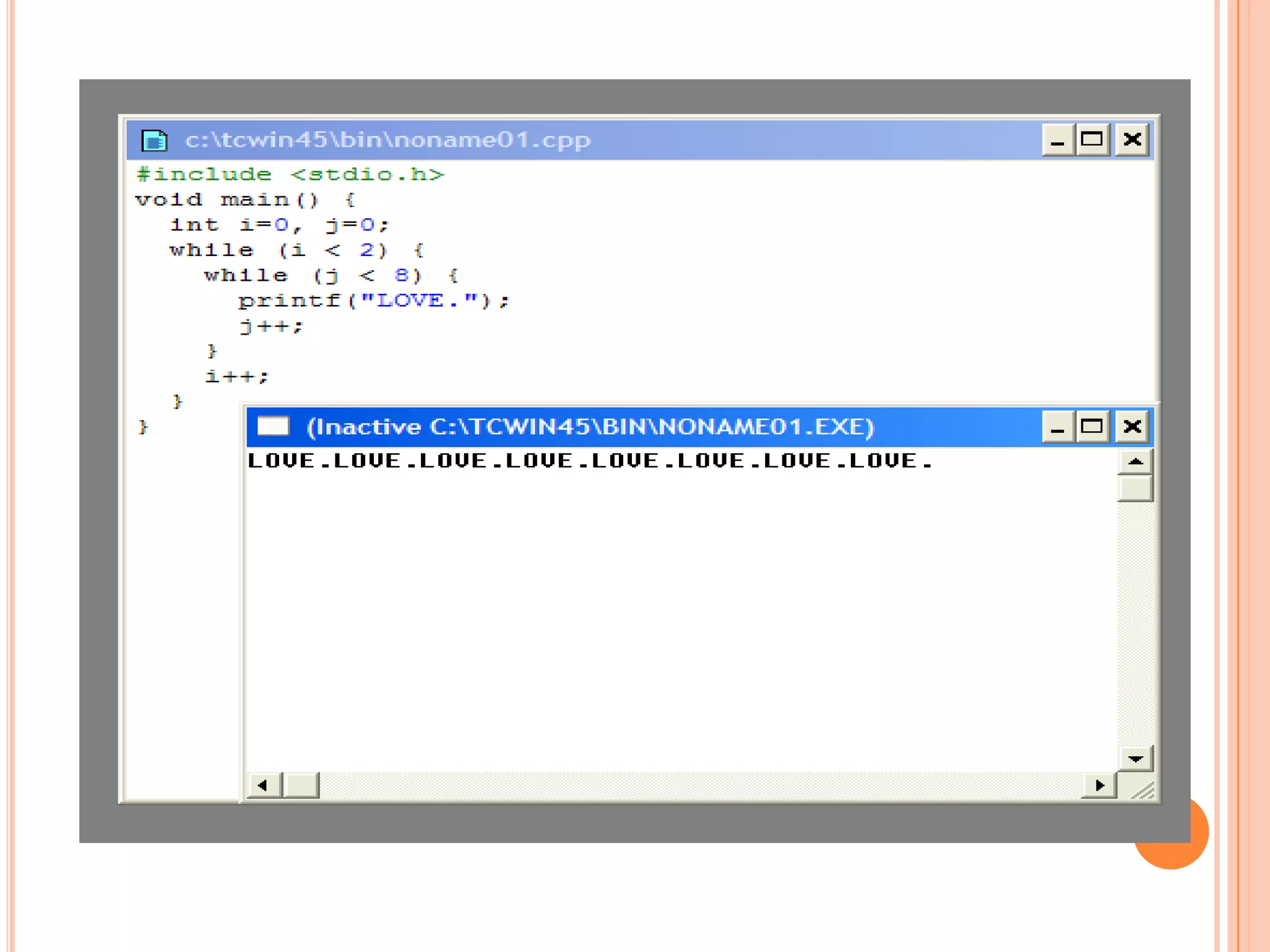Maximize the NONAME01.EXE output window
Viewport: 1270px width, 952px height.
click(1092, 426)
